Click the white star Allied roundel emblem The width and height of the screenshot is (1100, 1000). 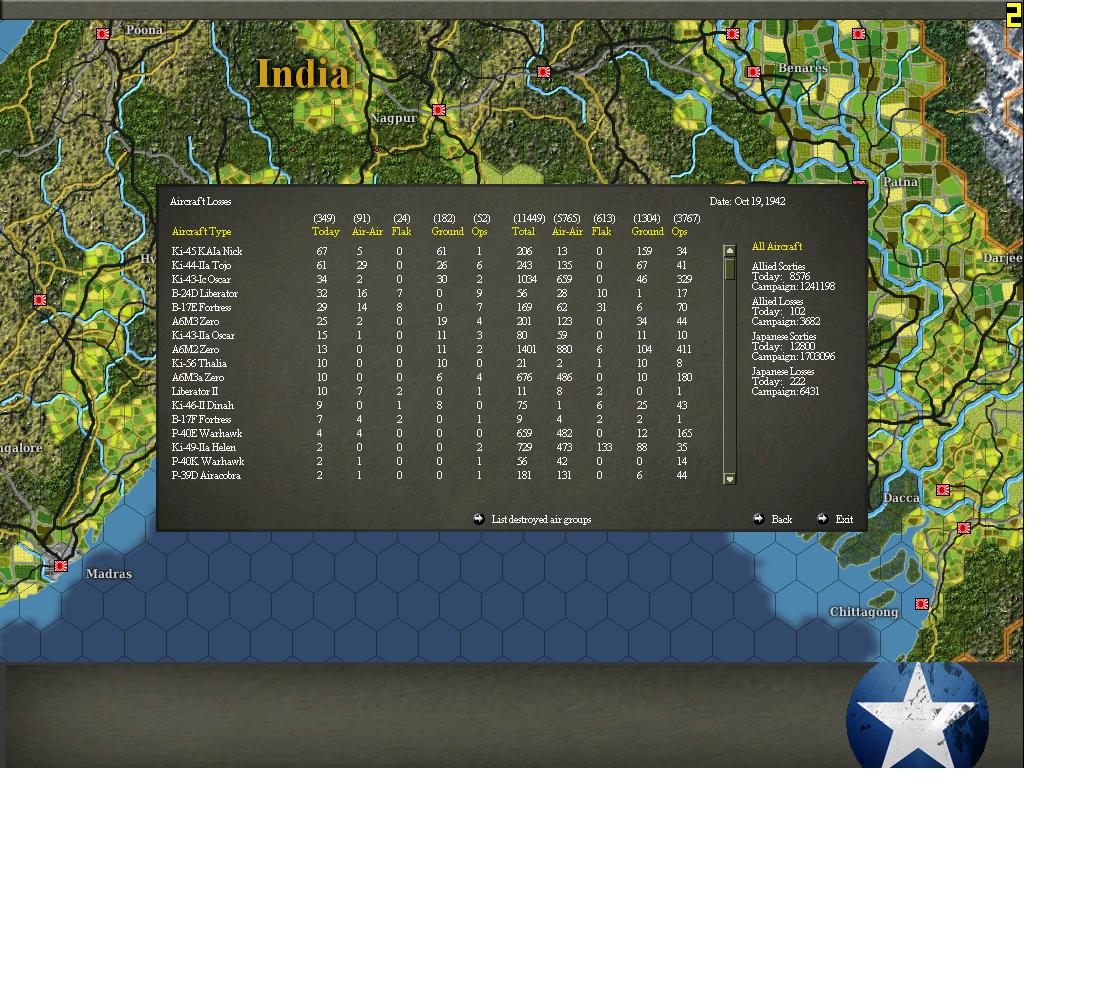coord(918,716)
